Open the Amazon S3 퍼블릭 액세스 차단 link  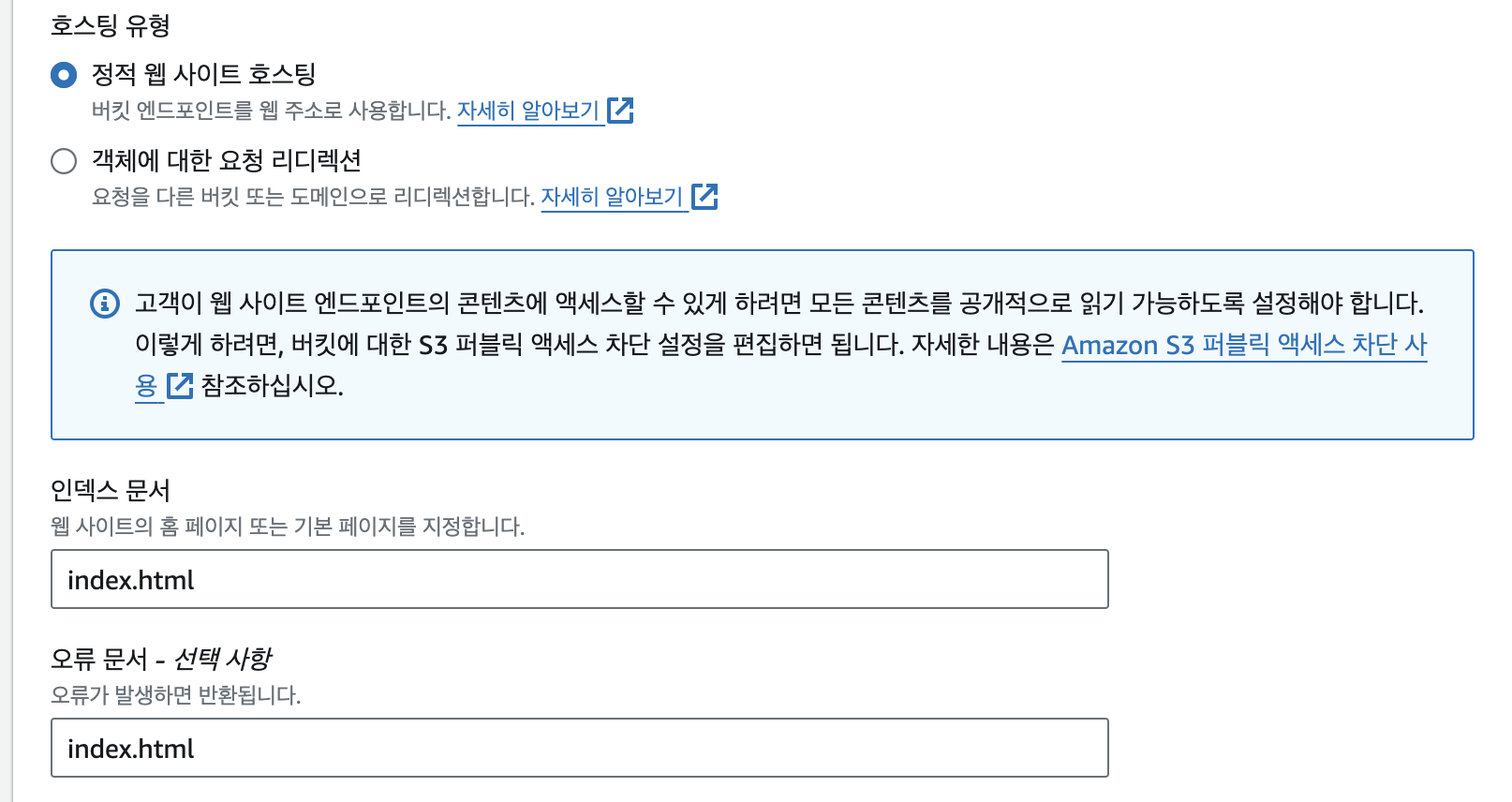click(x=1243, y=345)
